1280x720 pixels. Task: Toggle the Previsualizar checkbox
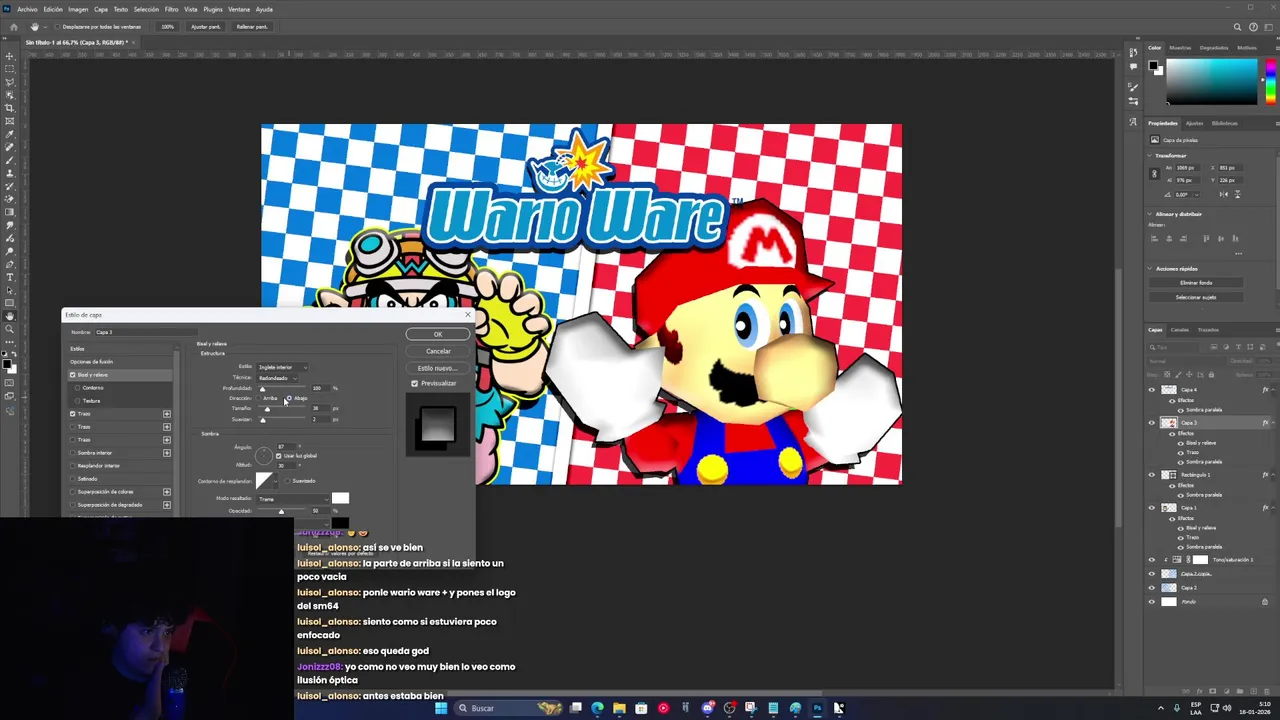point(415,383)
